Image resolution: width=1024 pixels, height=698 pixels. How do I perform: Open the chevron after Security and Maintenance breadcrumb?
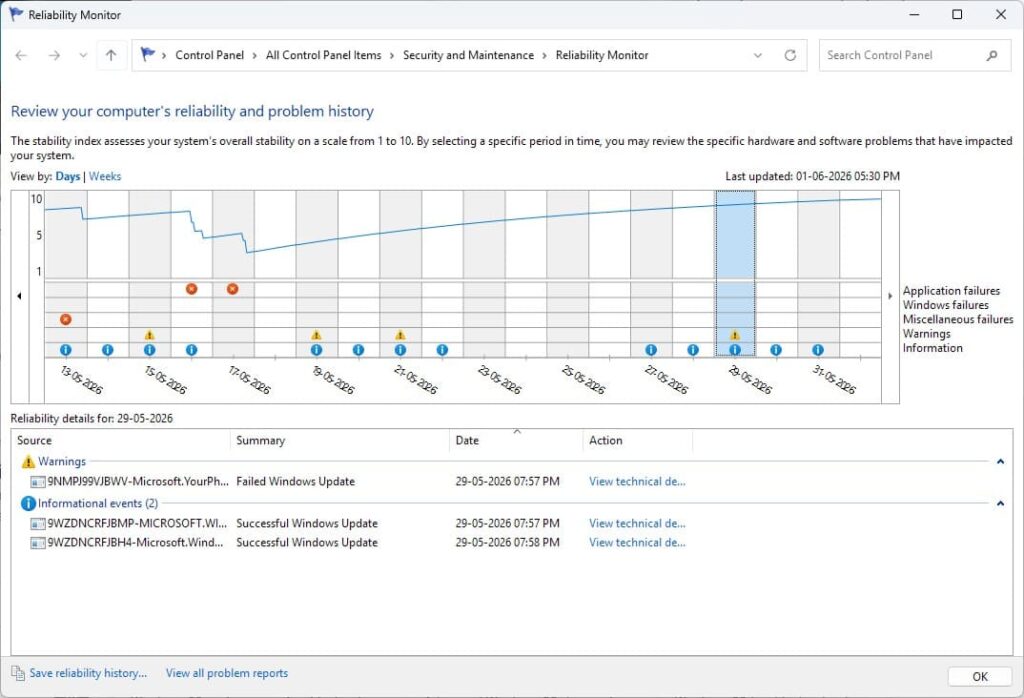point(545,56)
